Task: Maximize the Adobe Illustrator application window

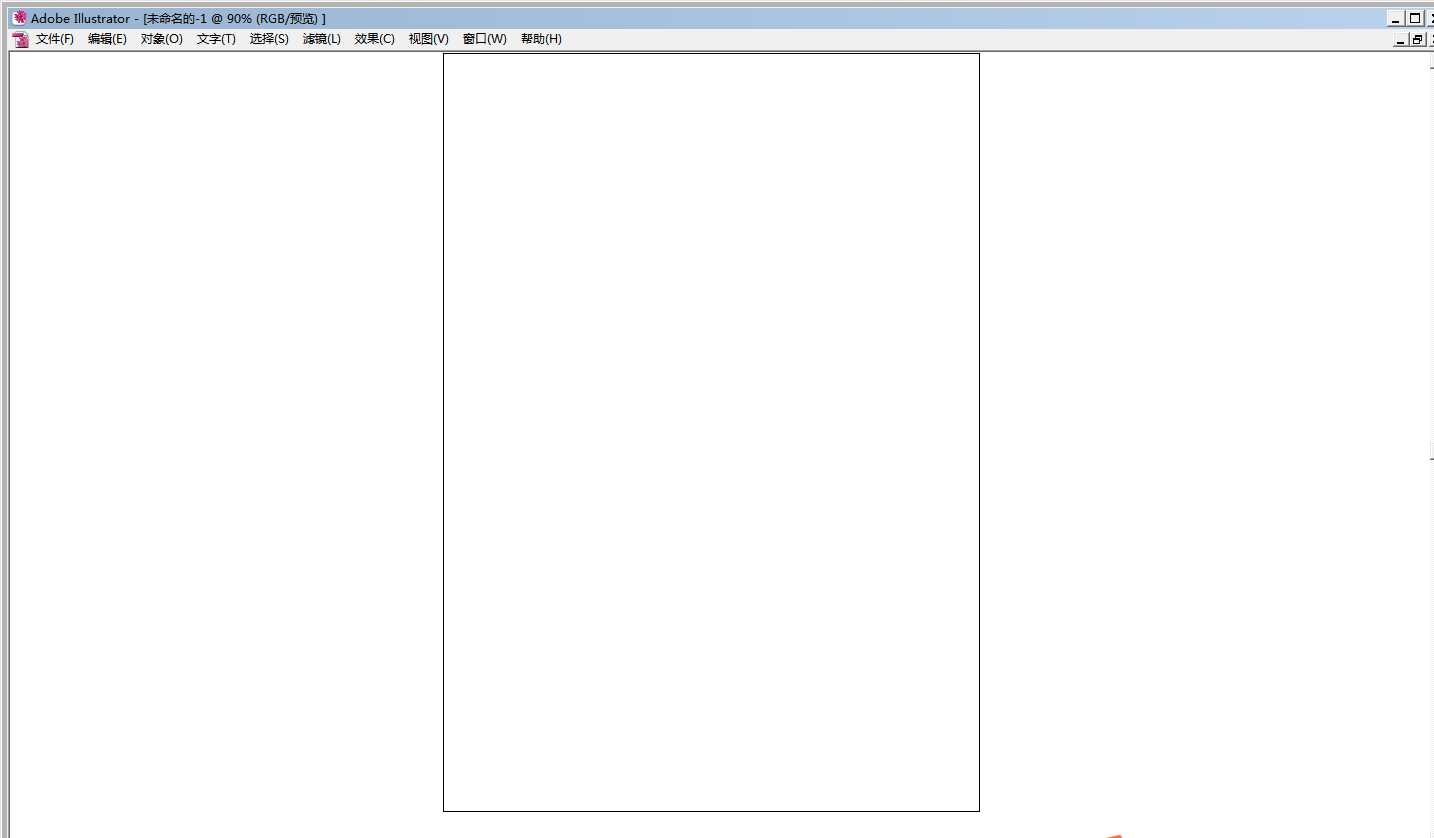Action: coord(1415,18)
